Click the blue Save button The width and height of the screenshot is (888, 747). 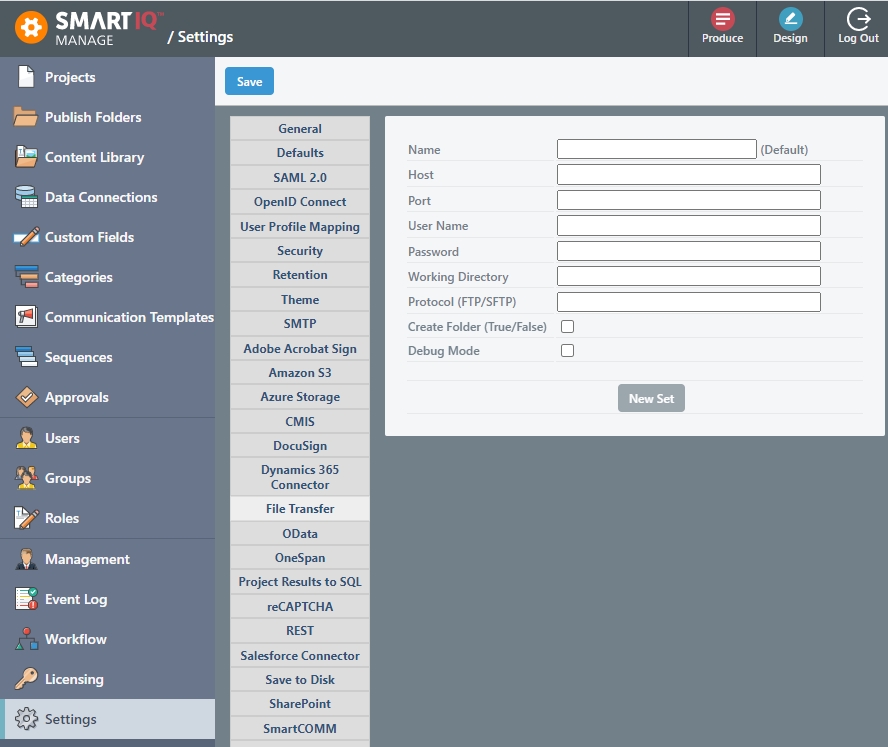249,81
